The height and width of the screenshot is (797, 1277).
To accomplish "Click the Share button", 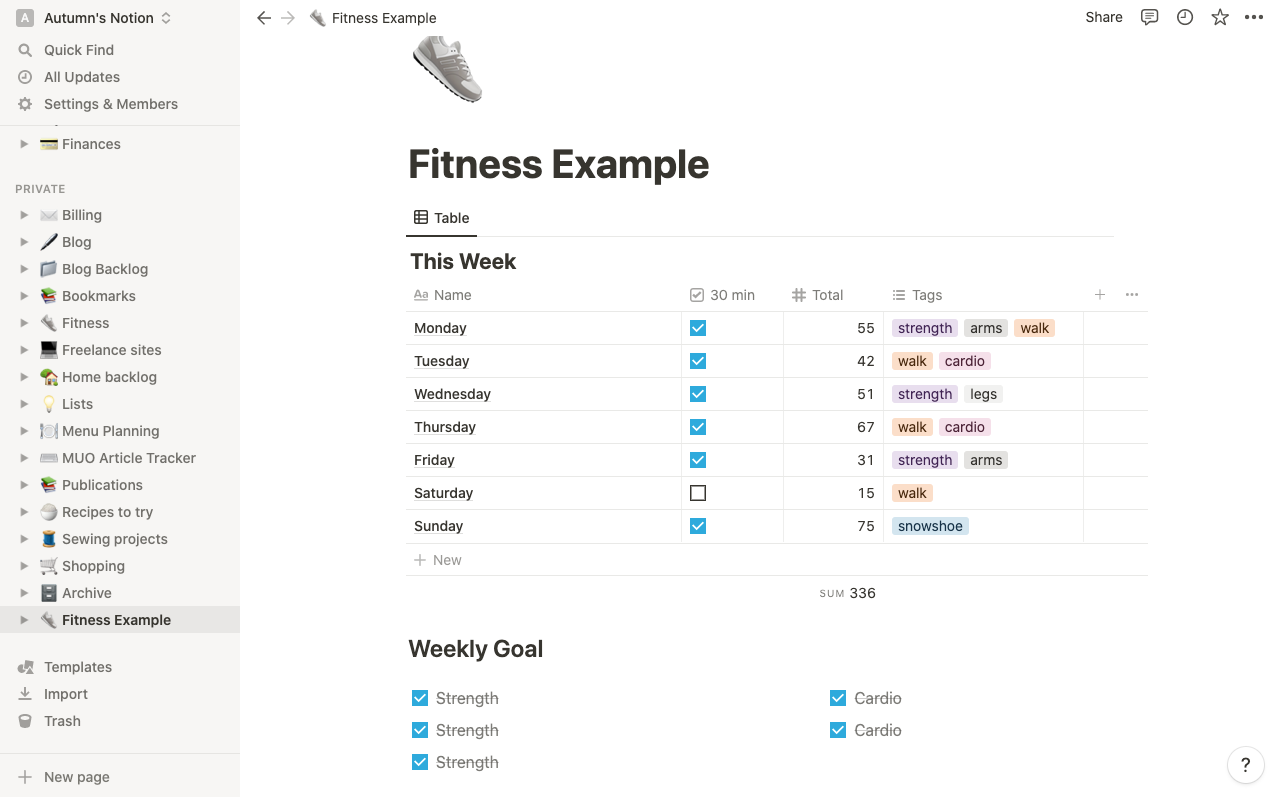I will pyautogui.click(x=1104, y=17).
